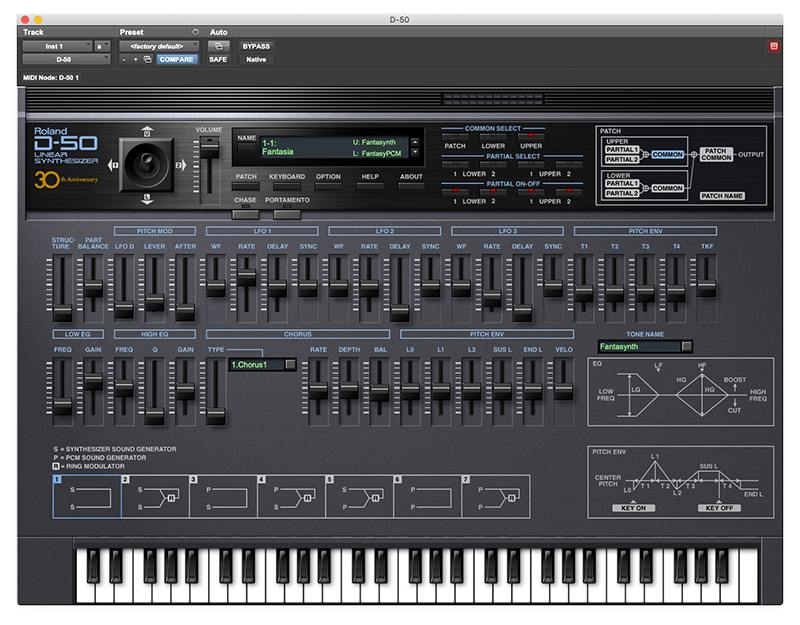Select Partial Select Upper 2 button

568,165
